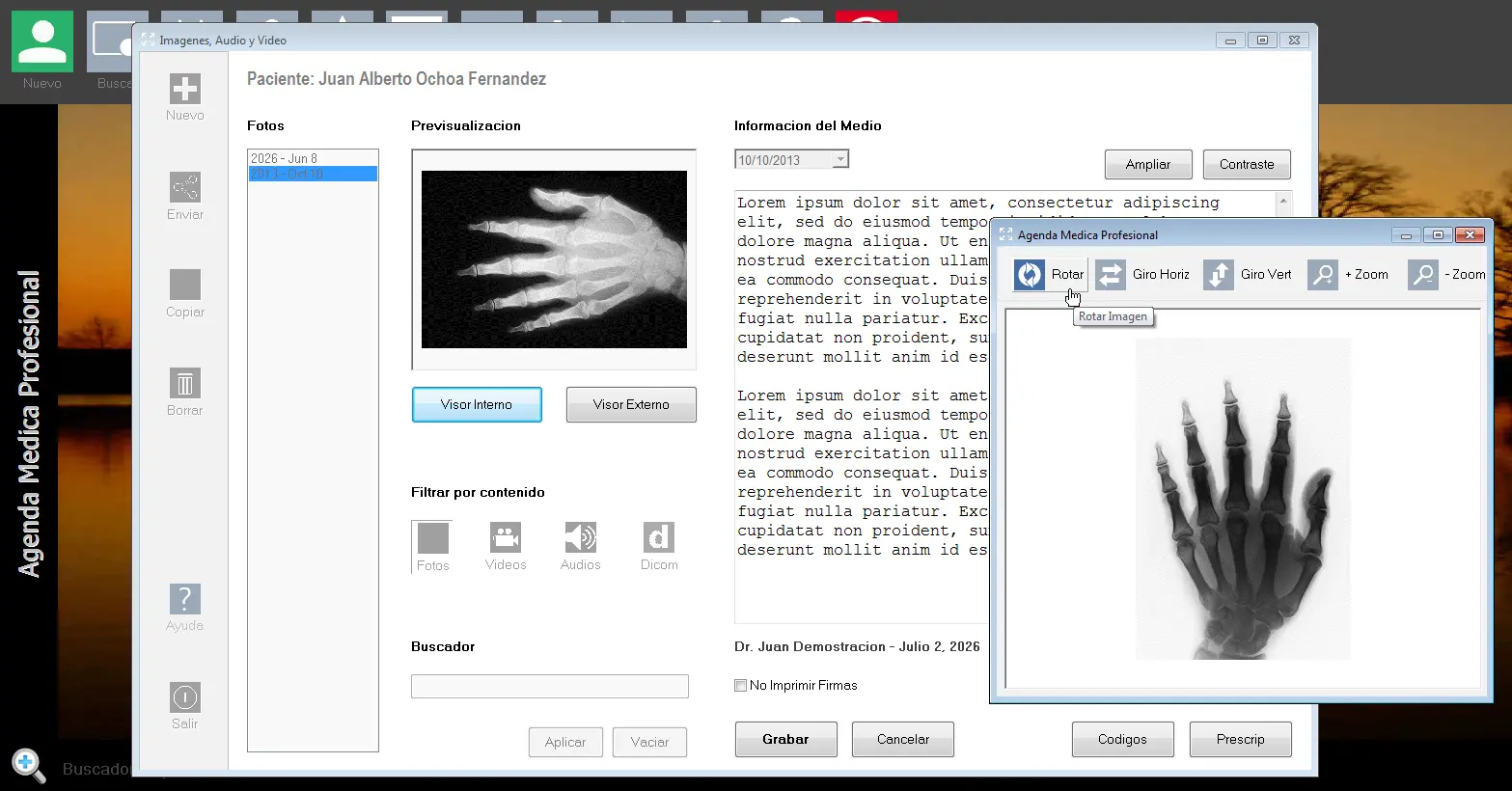The image size is (1512, 791).
Task: Flip image with Giro Horiz
Action: click(x=1143, y=275)
